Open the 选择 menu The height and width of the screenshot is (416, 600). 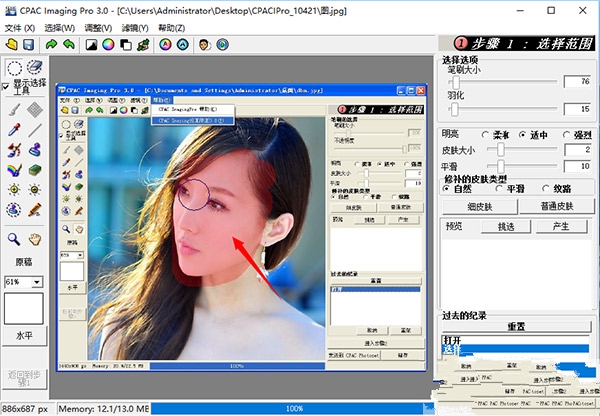(59, 28)
